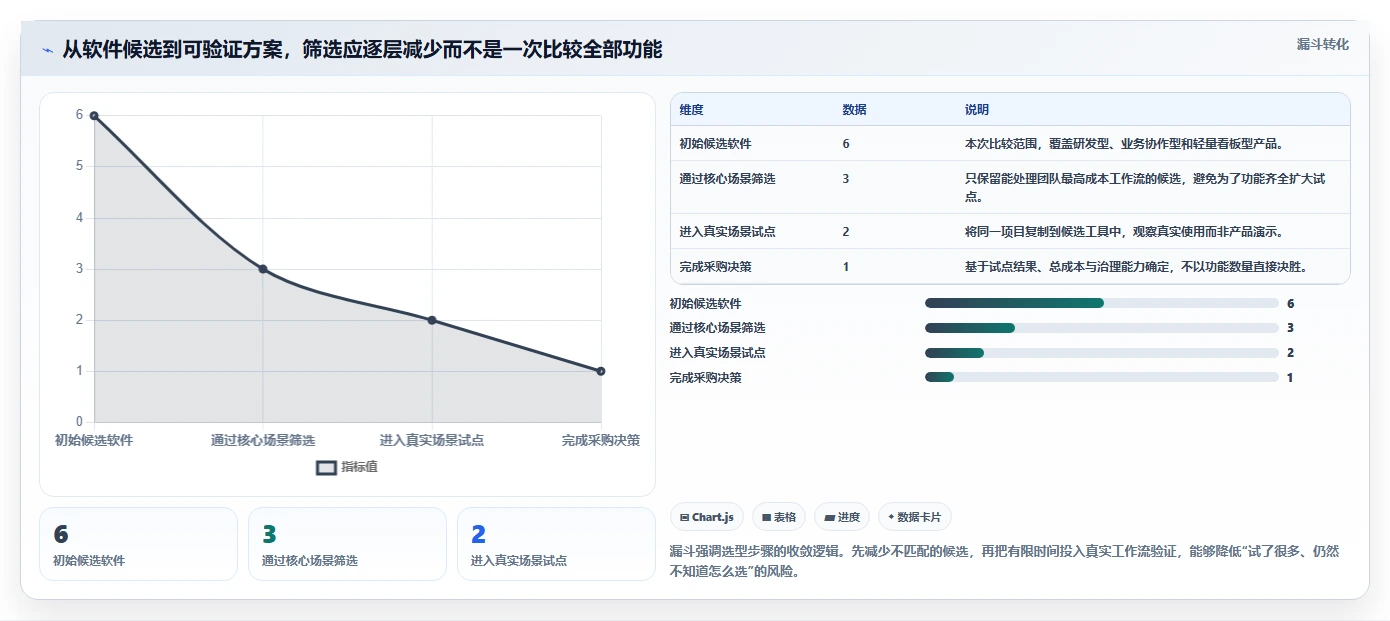Click the 维度 table column header
Viewport: 1390px width, 621px height.
pos(691,110)
